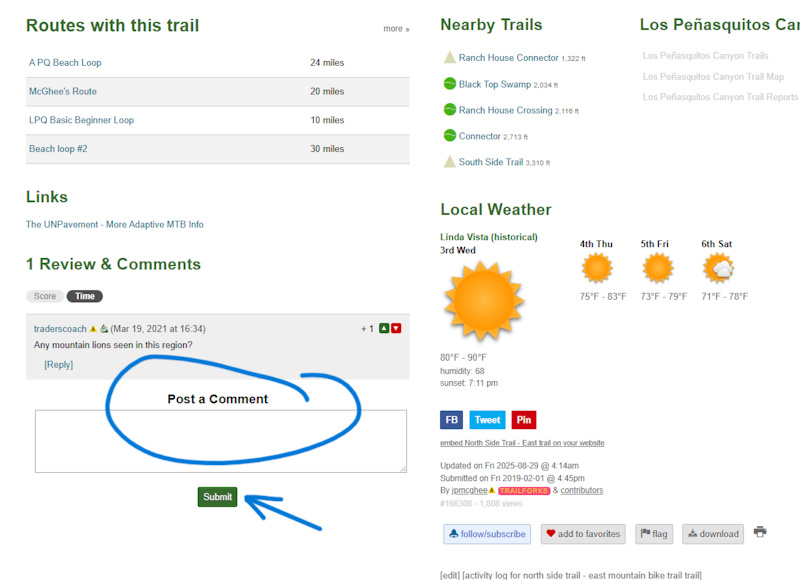
Task: Click the 5th Fri sunny weather icon
Action: (658, 268)
